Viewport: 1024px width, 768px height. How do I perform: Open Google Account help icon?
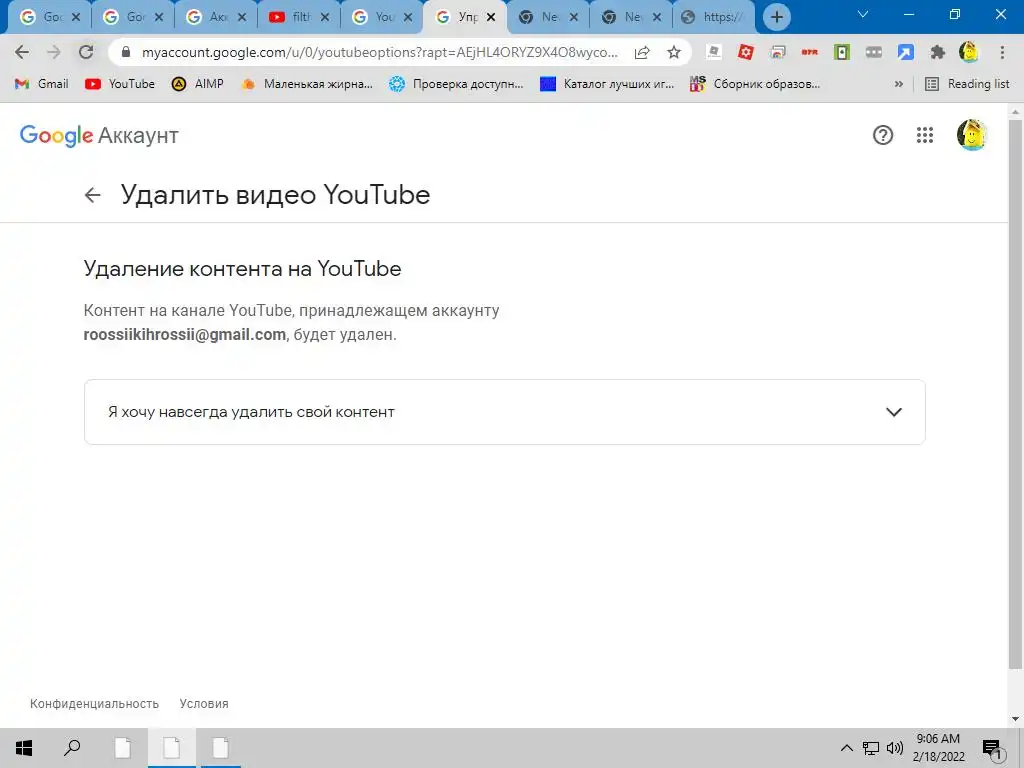click(883, 135)
